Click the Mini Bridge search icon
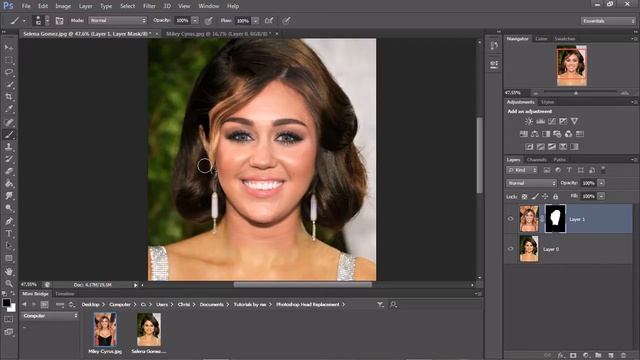This screenshot has width=640, height=360. click(393, 304)
